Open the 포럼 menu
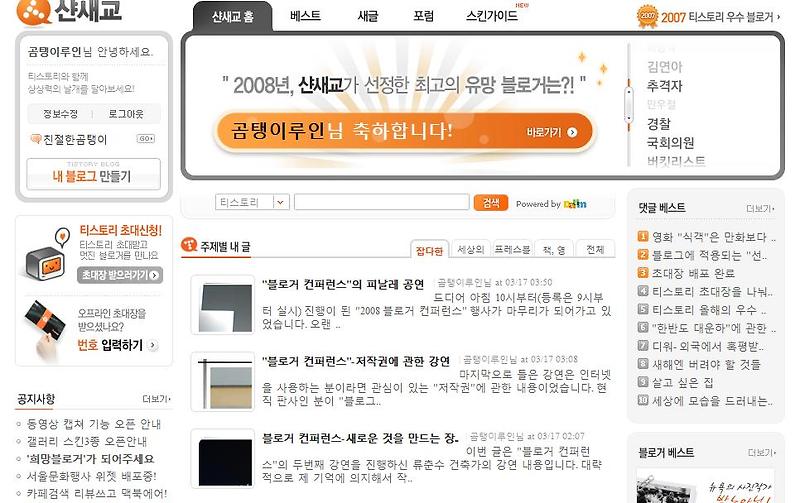This screenshot has height=503, width=800. point(423,16)
